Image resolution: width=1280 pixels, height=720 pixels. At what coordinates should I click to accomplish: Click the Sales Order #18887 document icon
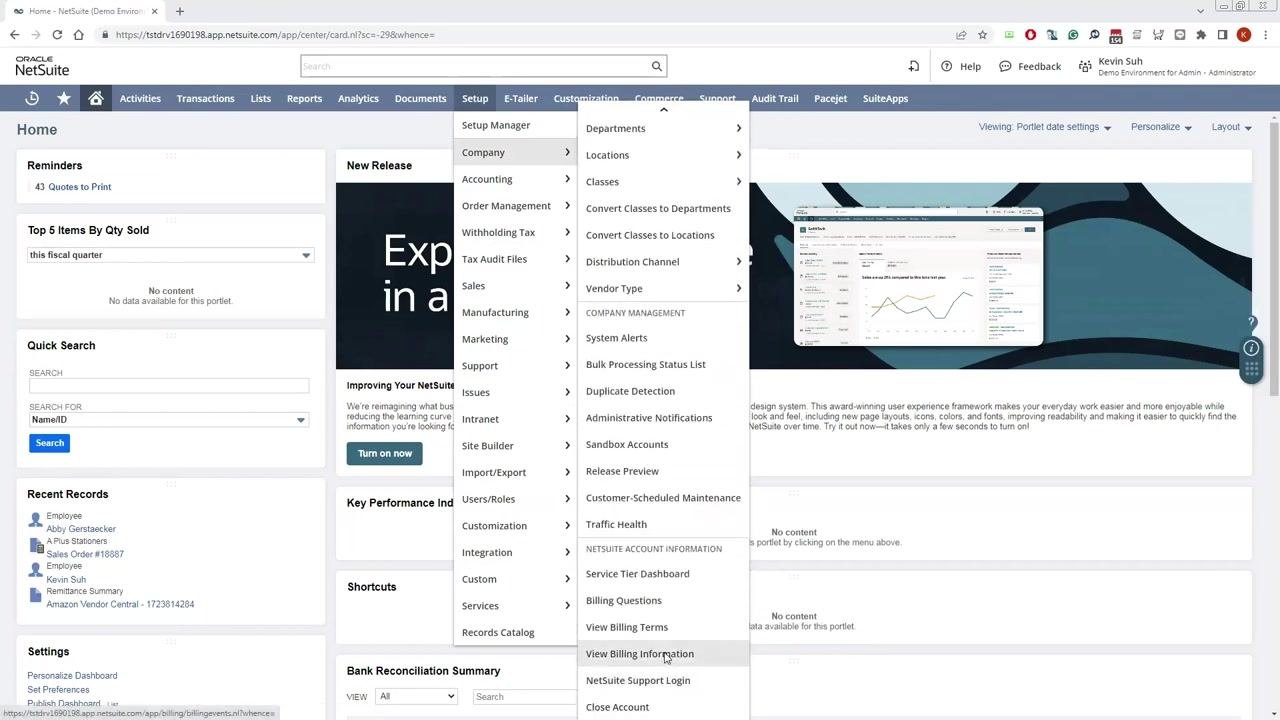tap(37, 547)
